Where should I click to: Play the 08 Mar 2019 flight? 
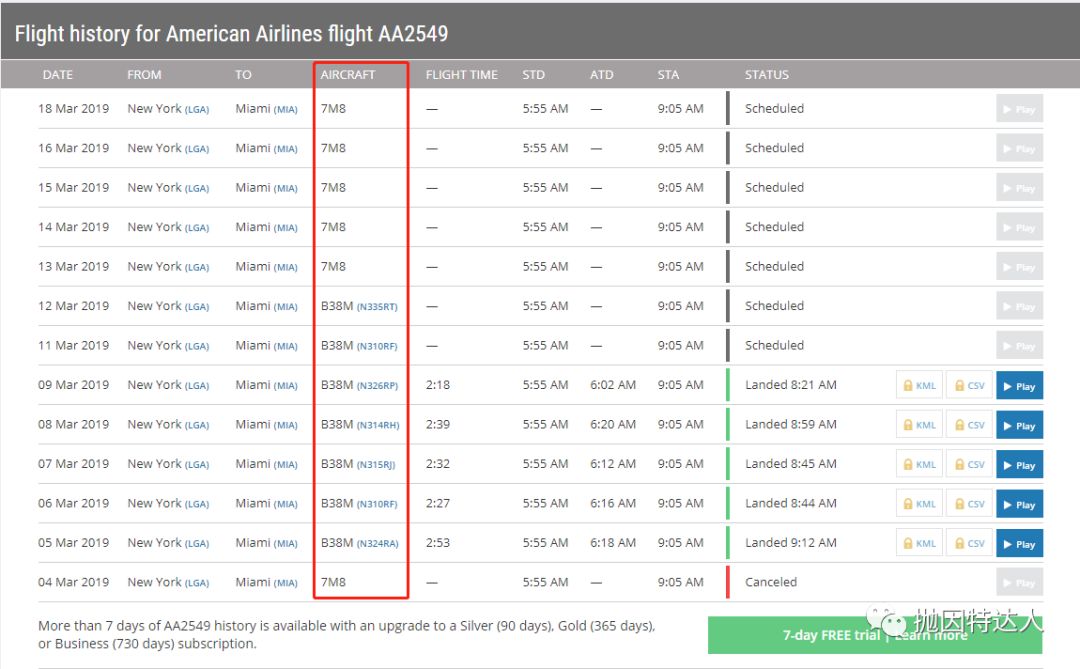[x=1019, y=425]
